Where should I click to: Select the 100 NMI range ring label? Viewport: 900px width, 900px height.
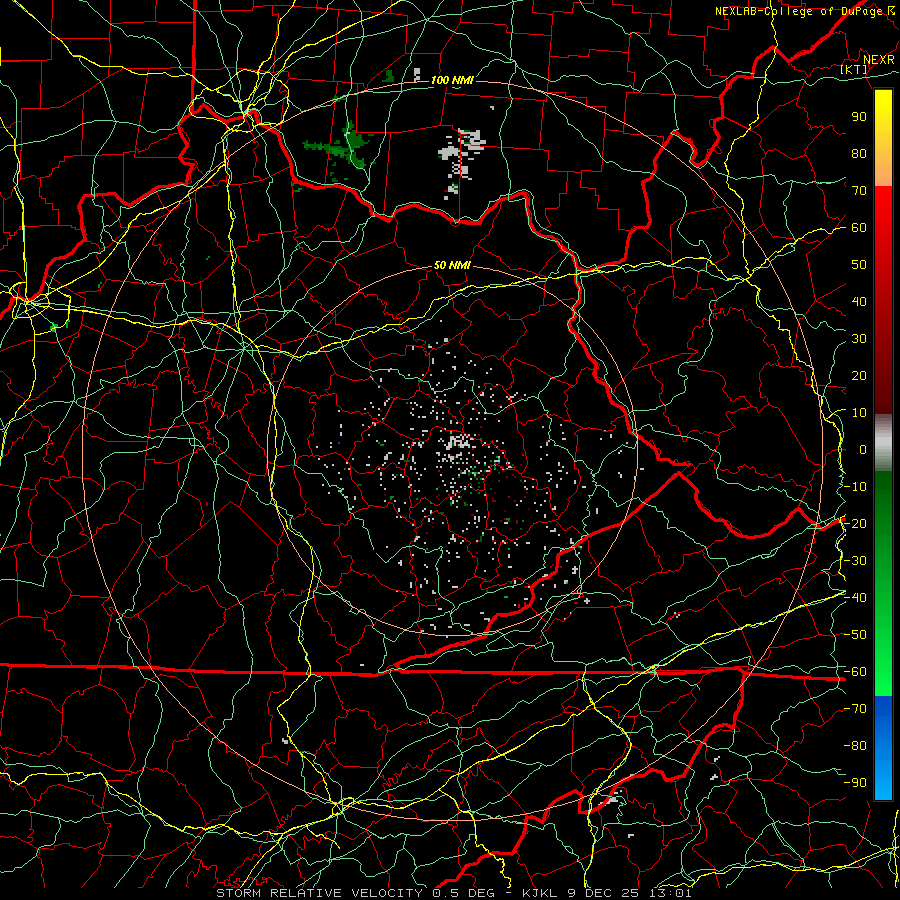click(x=452, y=80)
